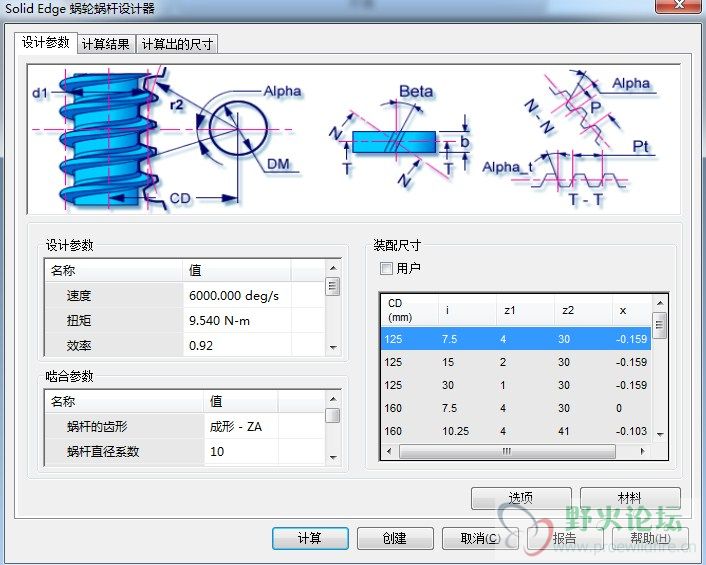Click the 报告 button
The height and width of the screenshot is (565, 706).
565,538
